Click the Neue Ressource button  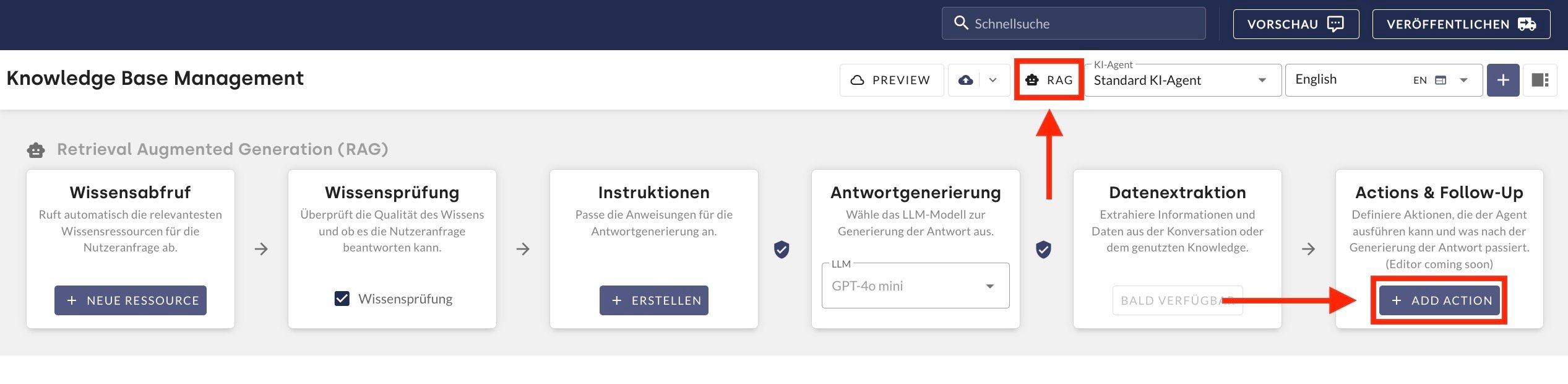click(x=131, y=300)
